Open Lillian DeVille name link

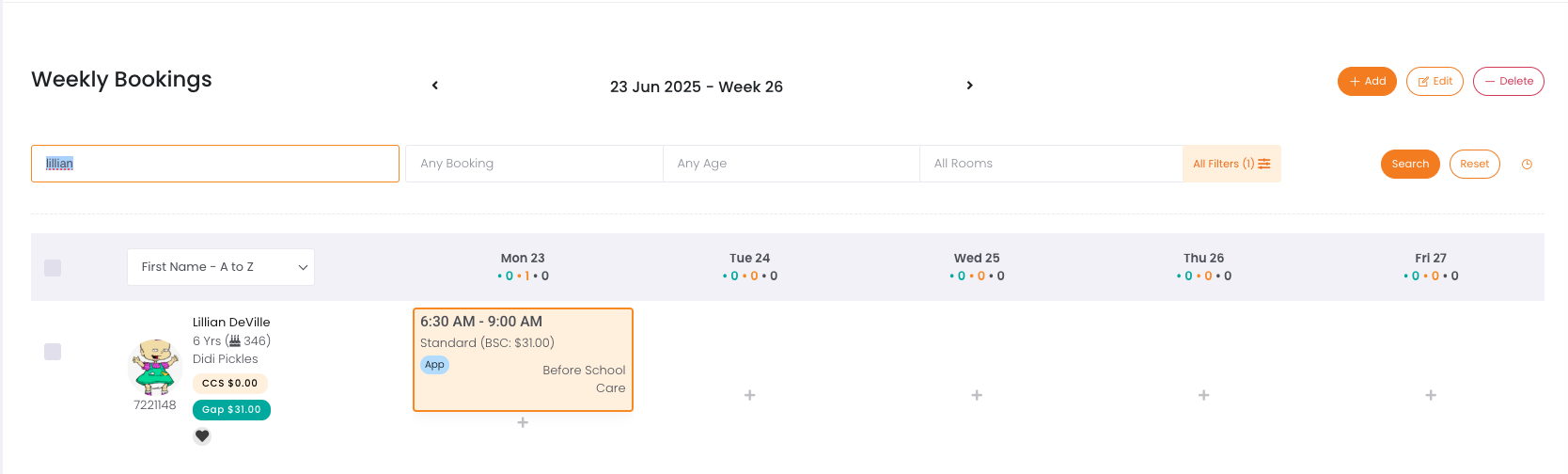pos(231,322)
